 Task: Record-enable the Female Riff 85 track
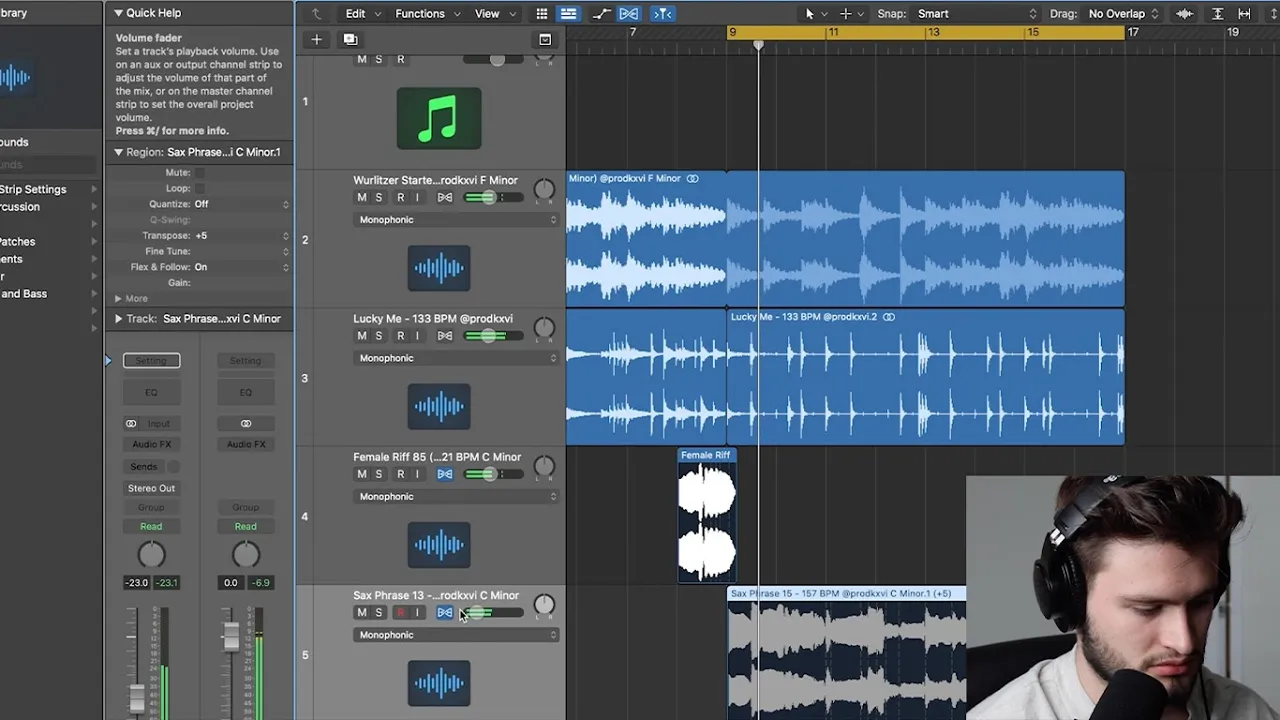(400, 474)
